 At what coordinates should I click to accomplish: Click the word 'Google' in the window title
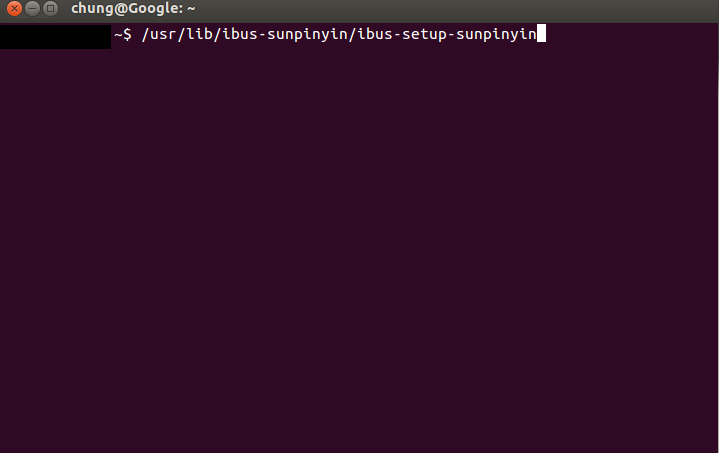click(153, 9)
